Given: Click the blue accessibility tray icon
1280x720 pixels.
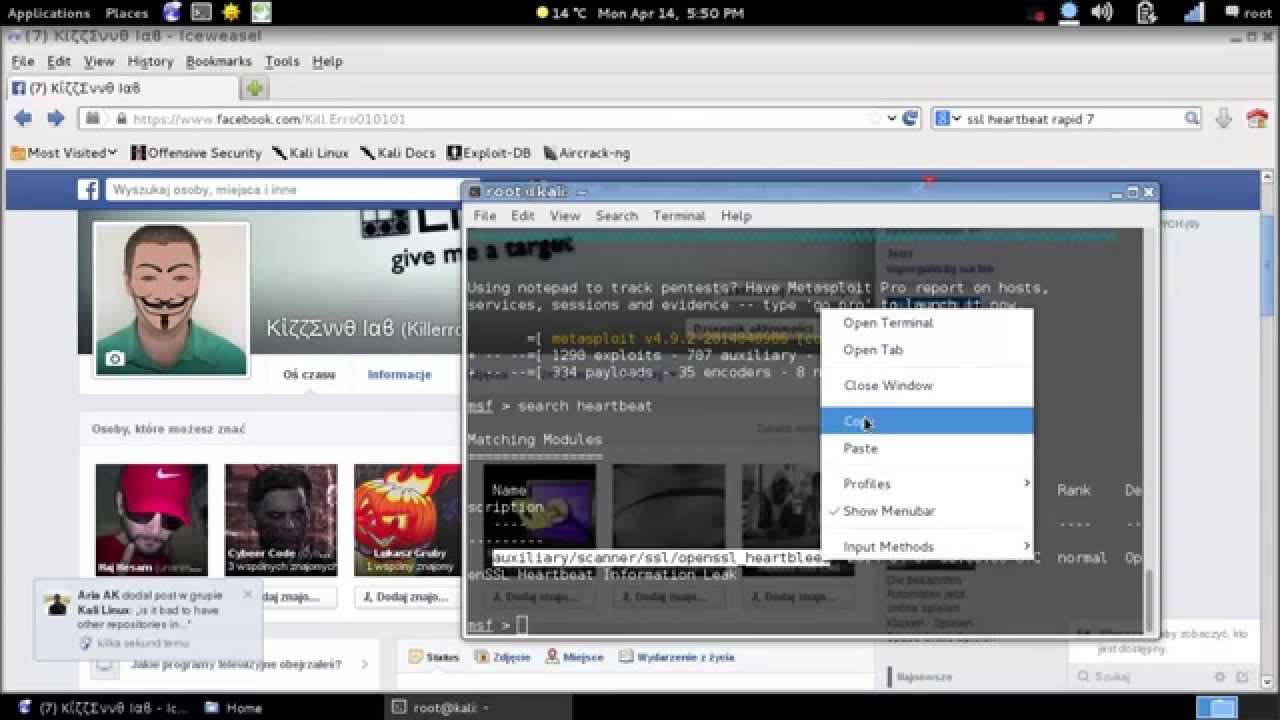Looking at the screenshot, I should pos(1069,13).
